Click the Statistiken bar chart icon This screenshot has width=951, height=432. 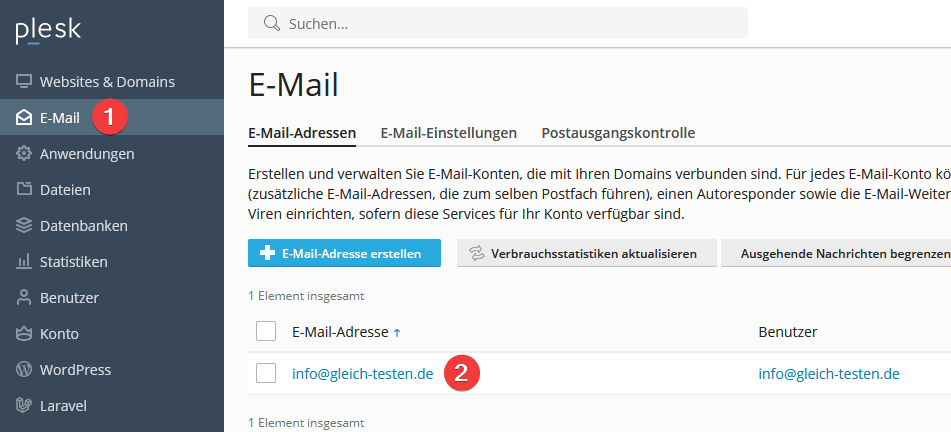tap(24, 262)
